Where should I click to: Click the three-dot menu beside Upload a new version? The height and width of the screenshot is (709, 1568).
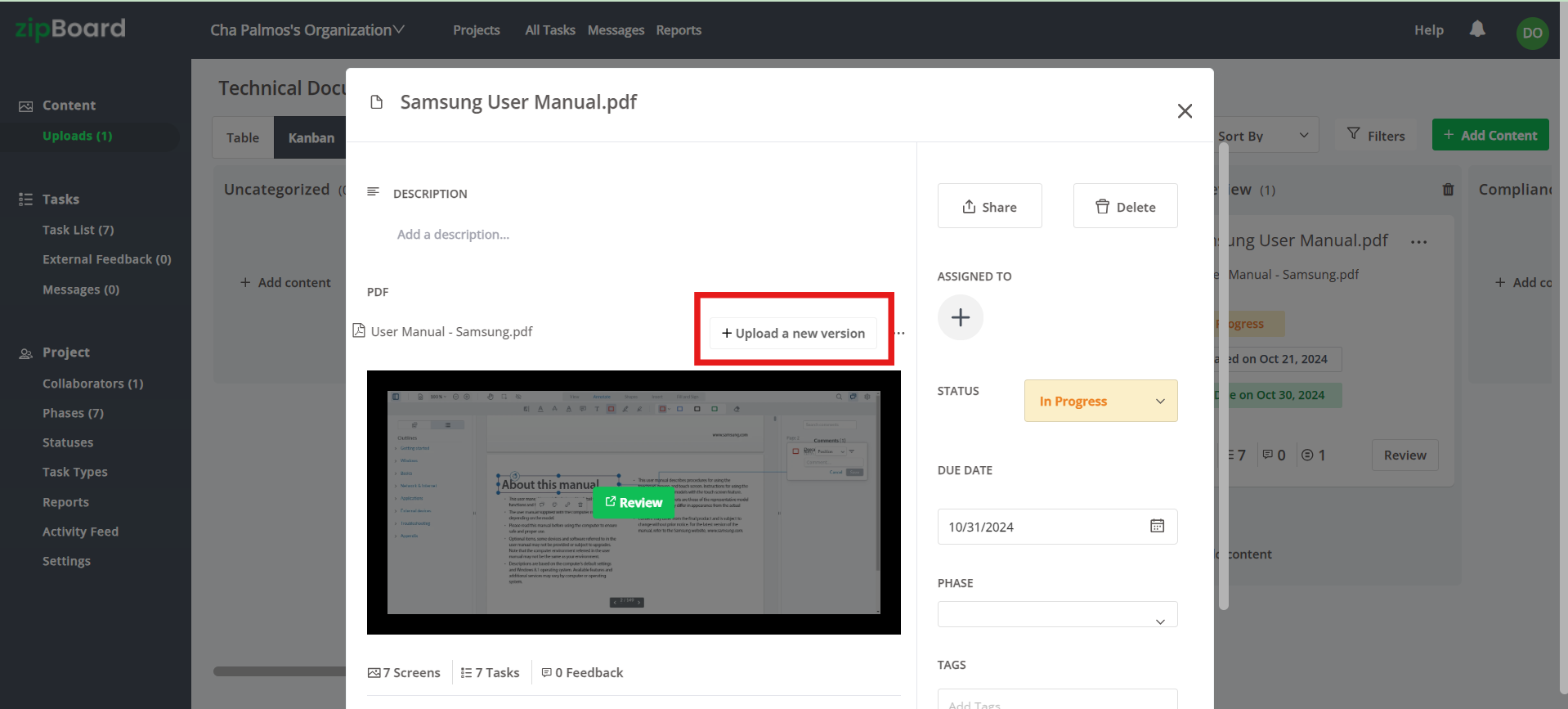pos(900,333)
